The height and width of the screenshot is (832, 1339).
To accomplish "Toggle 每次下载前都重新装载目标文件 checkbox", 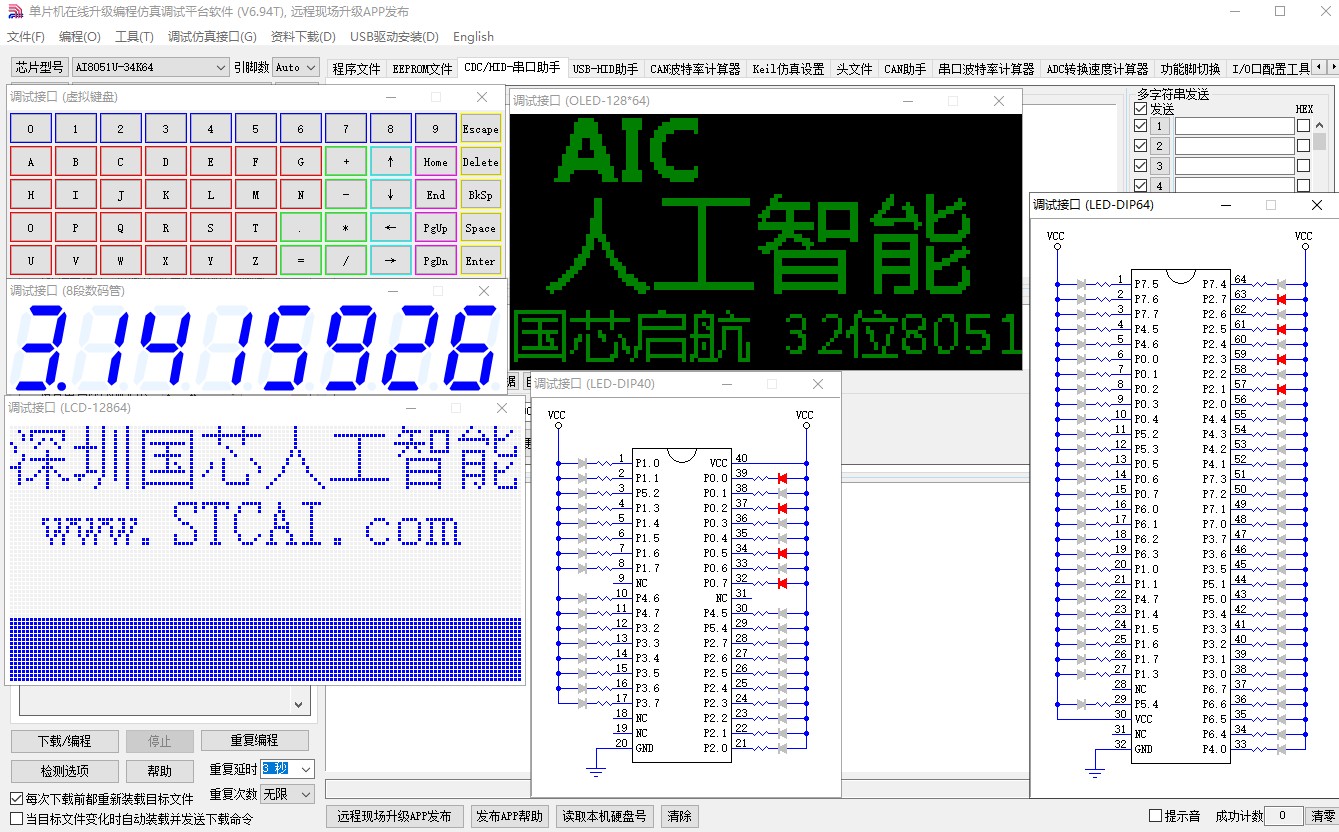I will [16, 799].
